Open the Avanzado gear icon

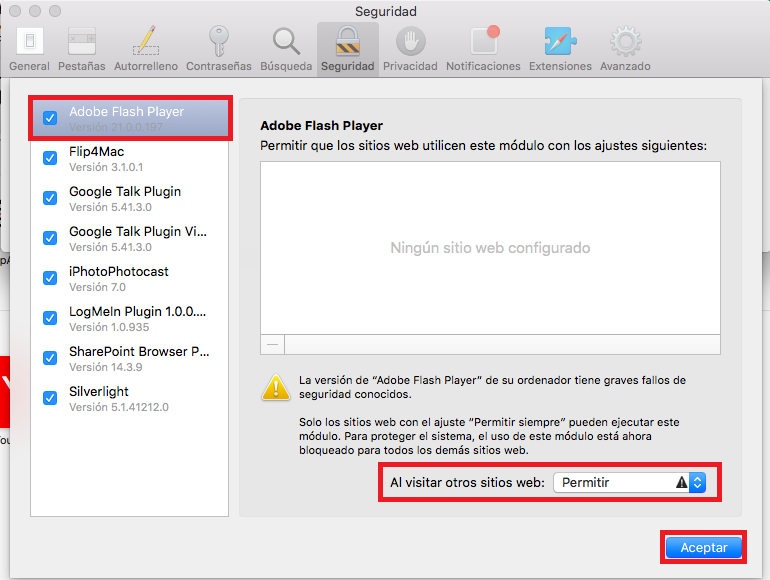[625, 41]
